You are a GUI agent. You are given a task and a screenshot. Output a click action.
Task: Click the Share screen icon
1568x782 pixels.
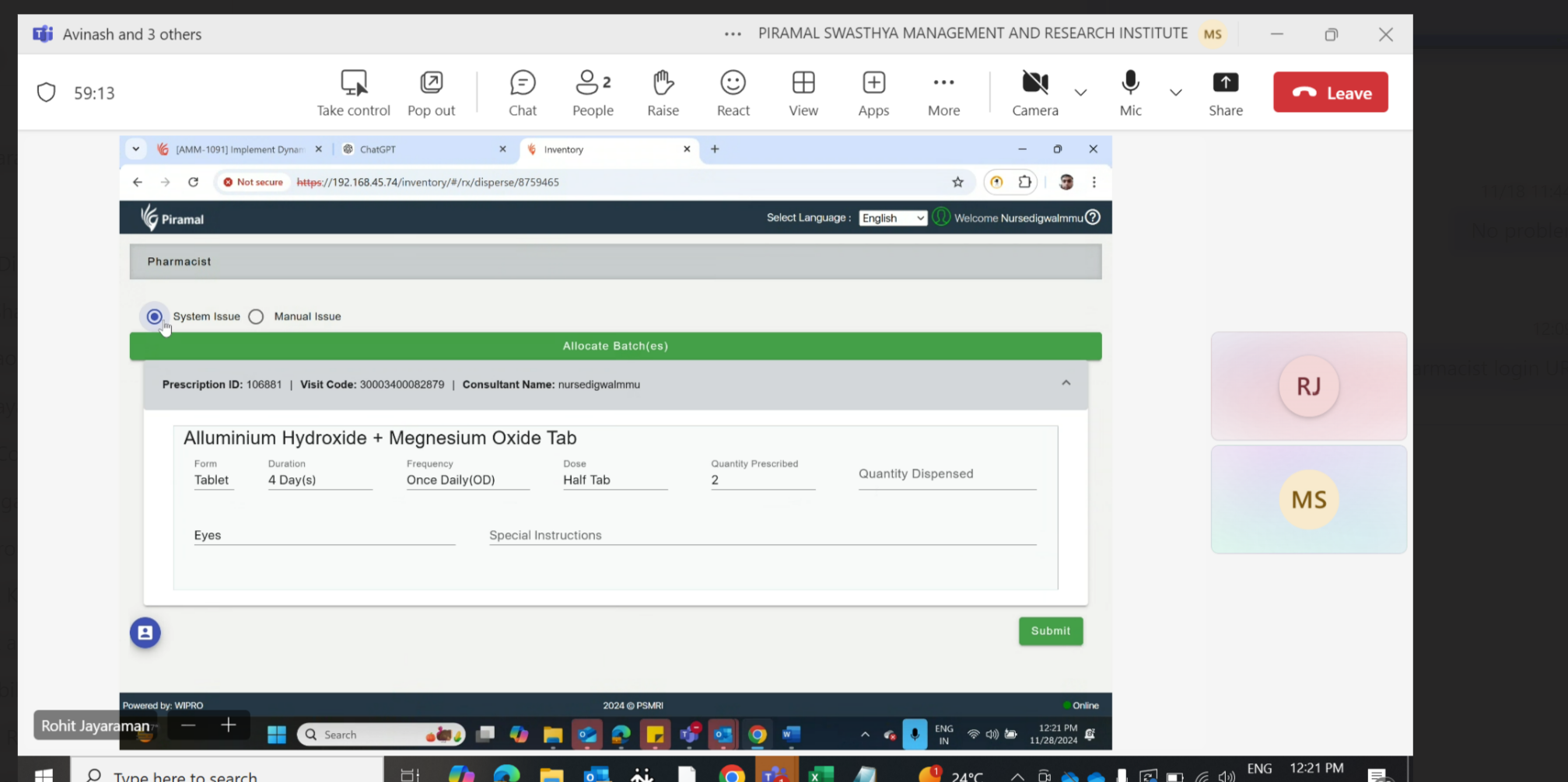click(1225, 83)
